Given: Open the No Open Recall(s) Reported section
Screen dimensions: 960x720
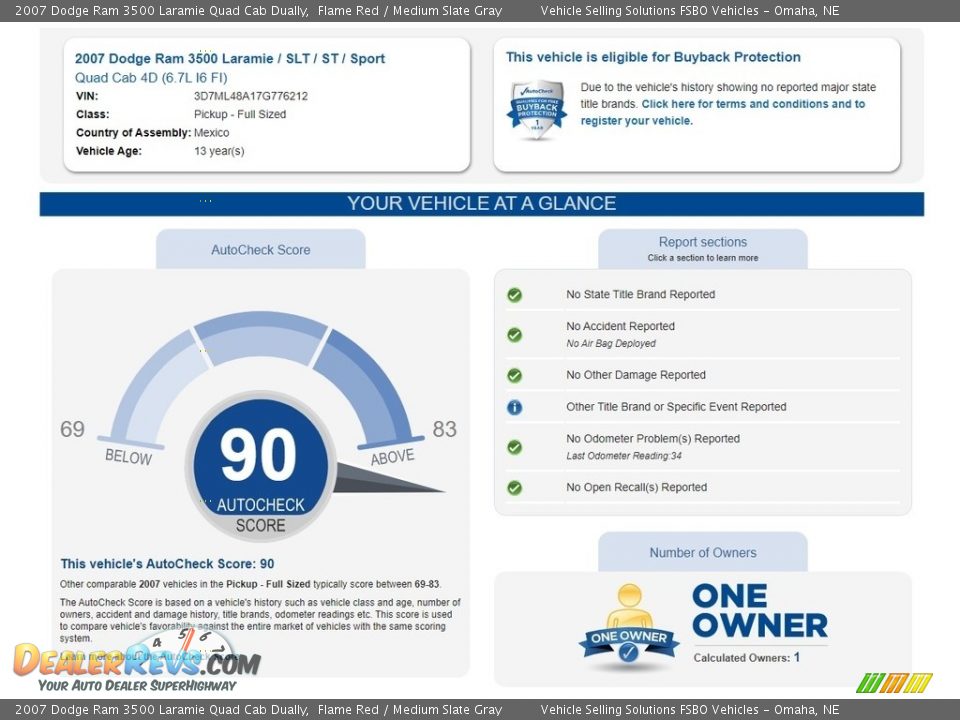Looking at the screenshot, I should 636,487.
